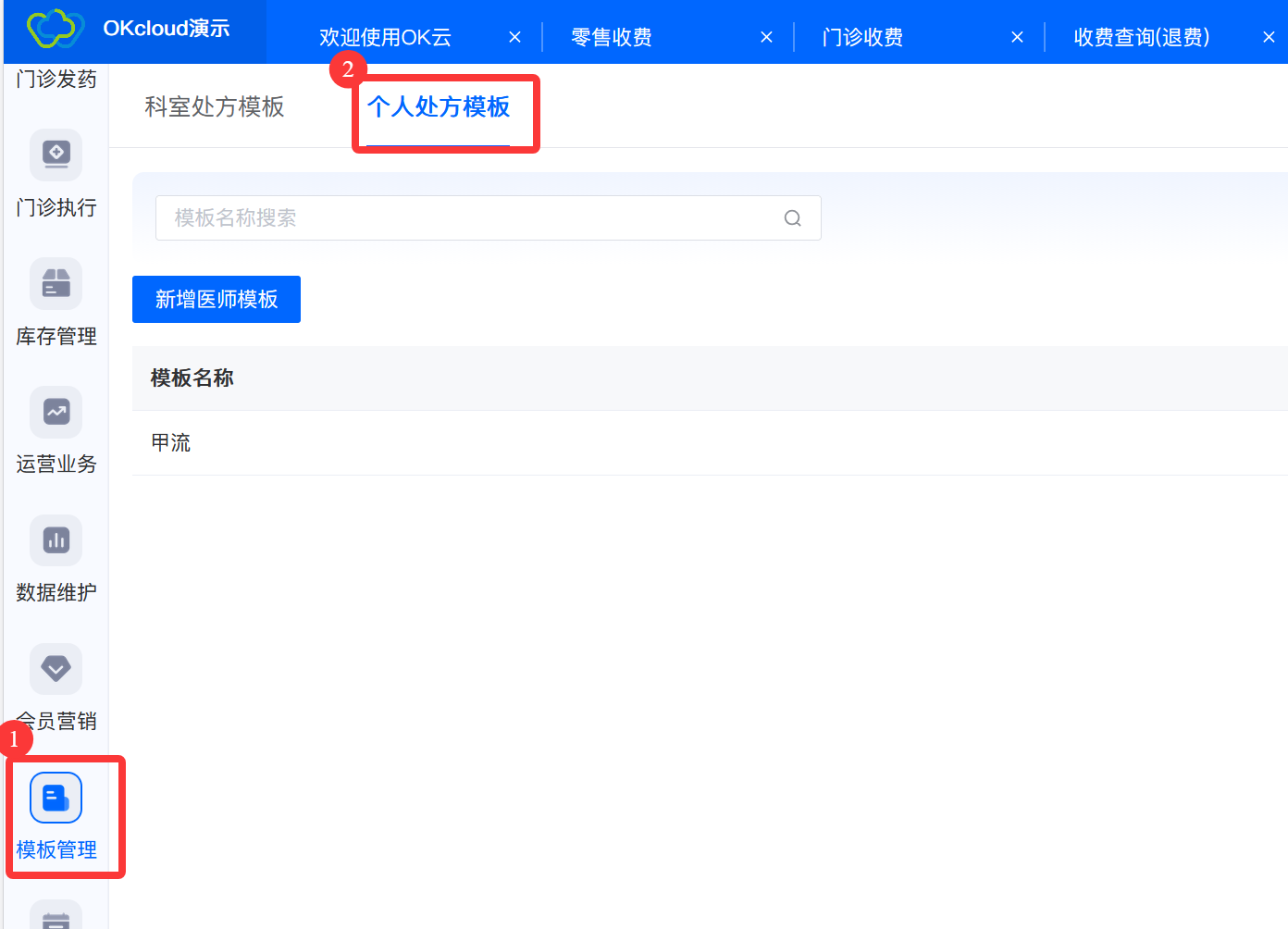This screenshot has height=929, width=1288.
Task: Open the 门诊收费 tab
Action: [x=862, y=37]
